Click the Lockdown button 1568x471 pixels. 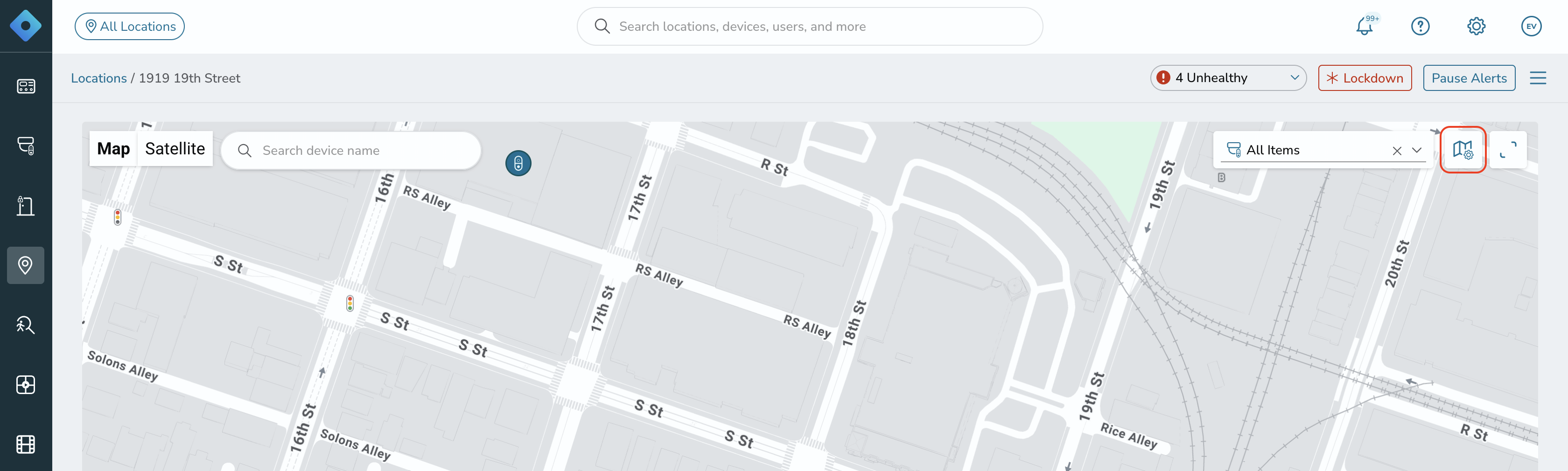(1364, 78)
